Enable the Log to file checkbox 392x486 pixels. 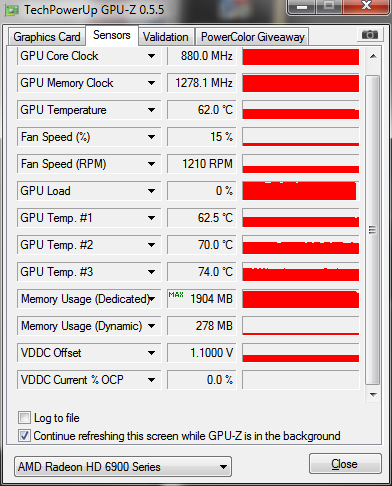(x=24, y=418)
